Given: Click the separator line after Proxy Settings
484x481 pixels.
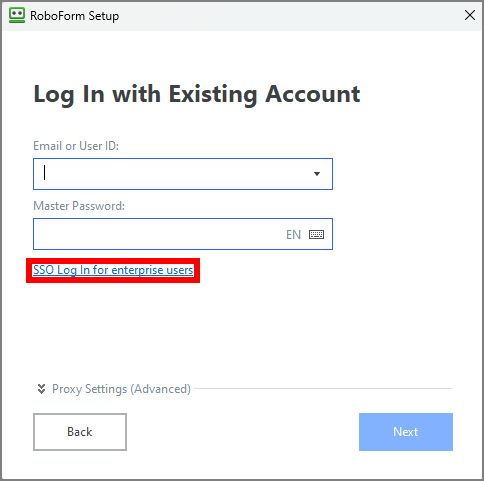Looking at the screenshot, I should coord(323,388).
